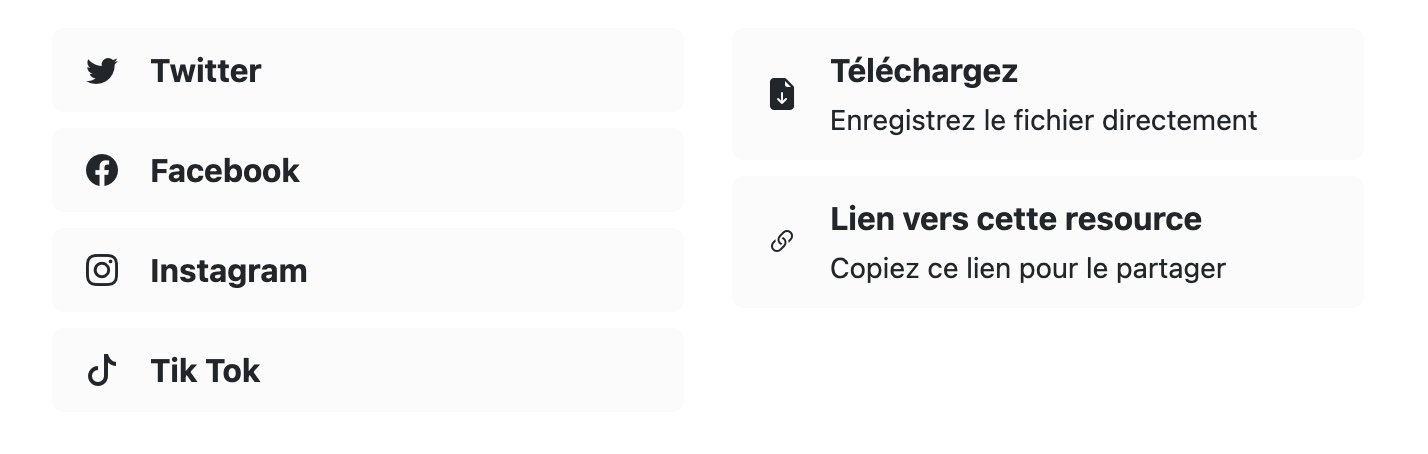Click the Tik Tok note icon

102,371
